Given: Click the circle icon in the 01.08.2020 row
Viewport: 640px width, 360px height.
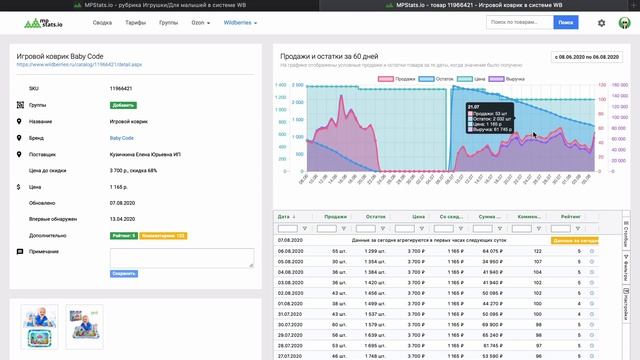Looking at the screenshot, I should coord(592,304).
